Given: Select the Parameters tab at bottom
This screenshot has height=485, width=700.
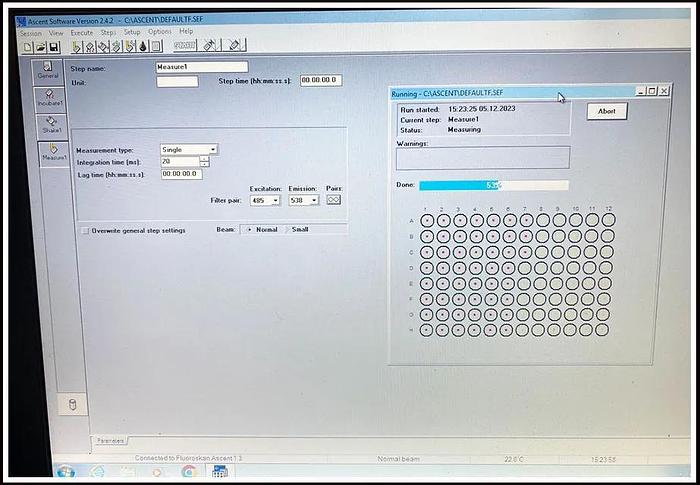Looking at the screenshot, I should [110, 441].
